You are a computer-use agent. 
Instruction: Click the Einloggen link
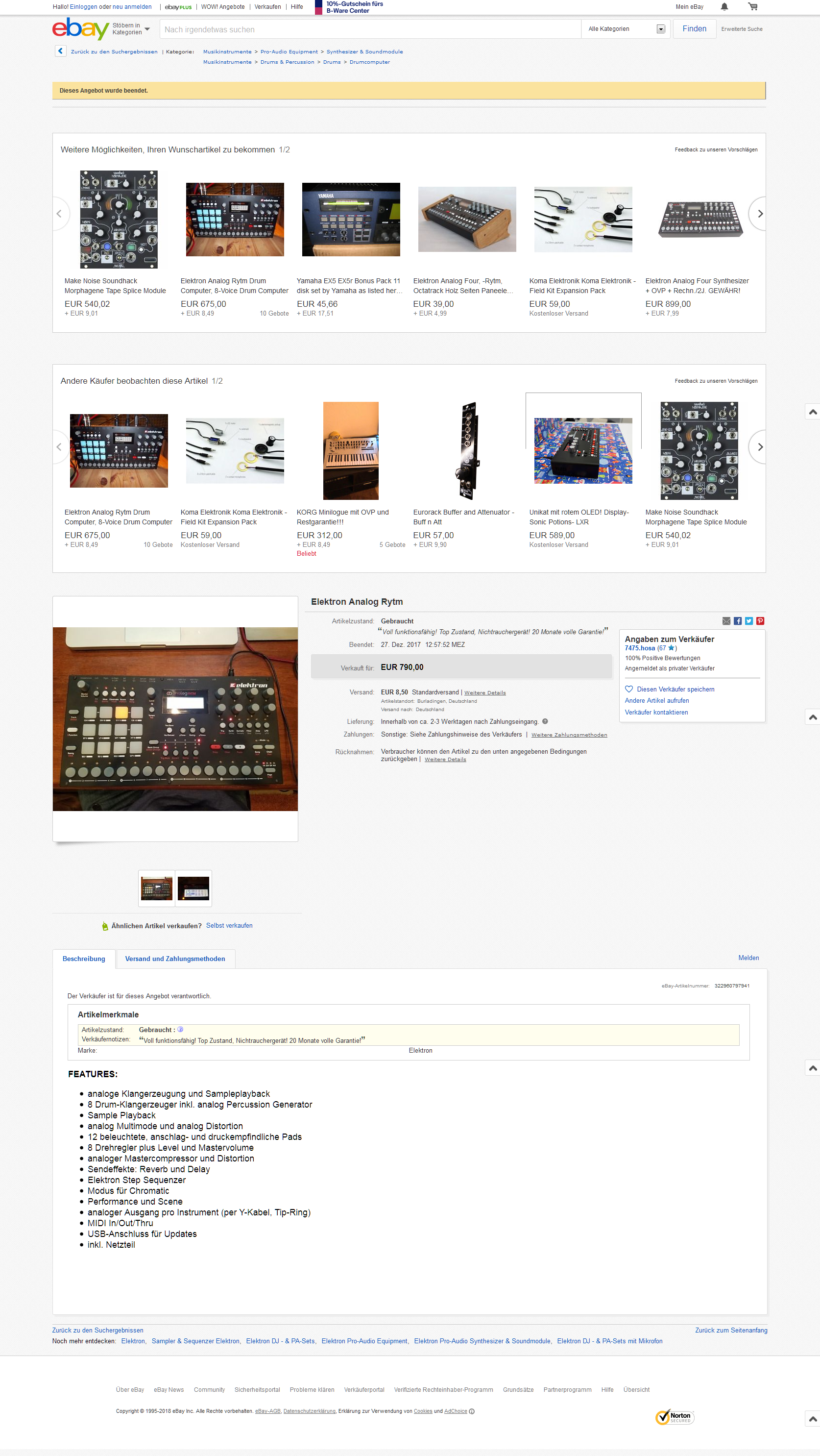coord(84,7)
